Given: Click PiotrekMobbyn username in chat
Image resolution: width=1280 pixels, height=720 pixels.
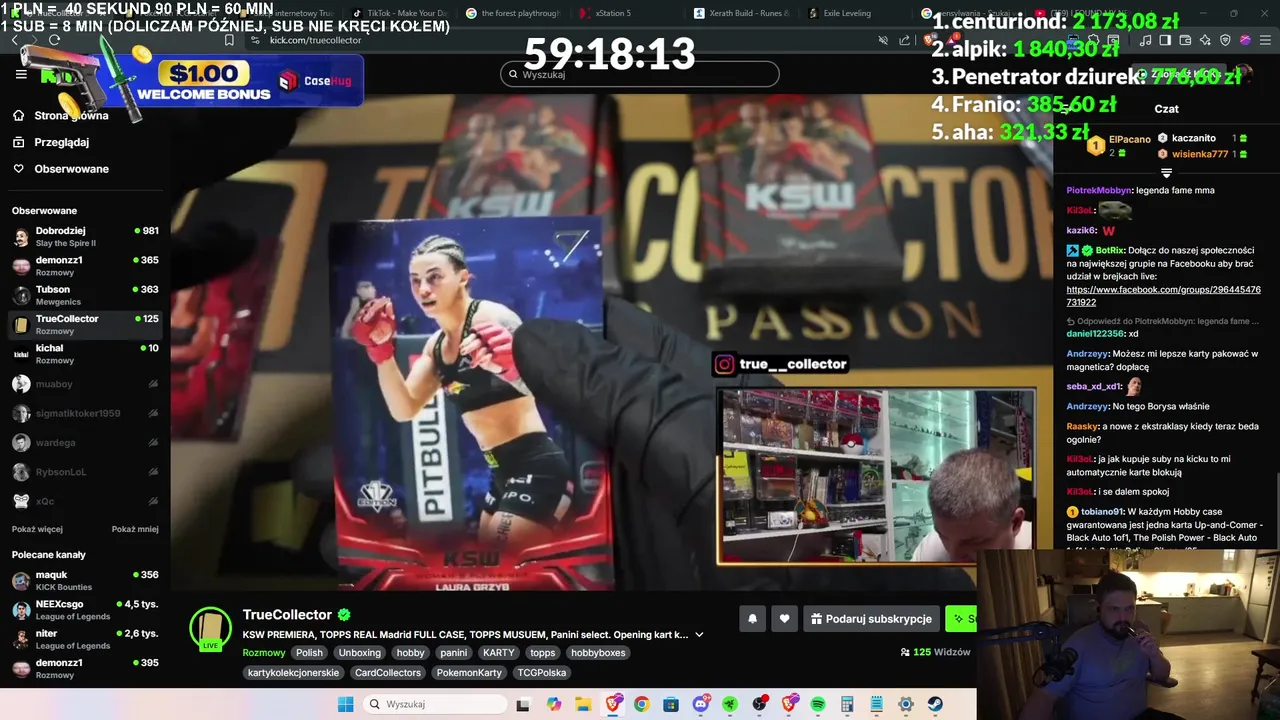Looking at the screenshot, I should [x=1099, y=190].
